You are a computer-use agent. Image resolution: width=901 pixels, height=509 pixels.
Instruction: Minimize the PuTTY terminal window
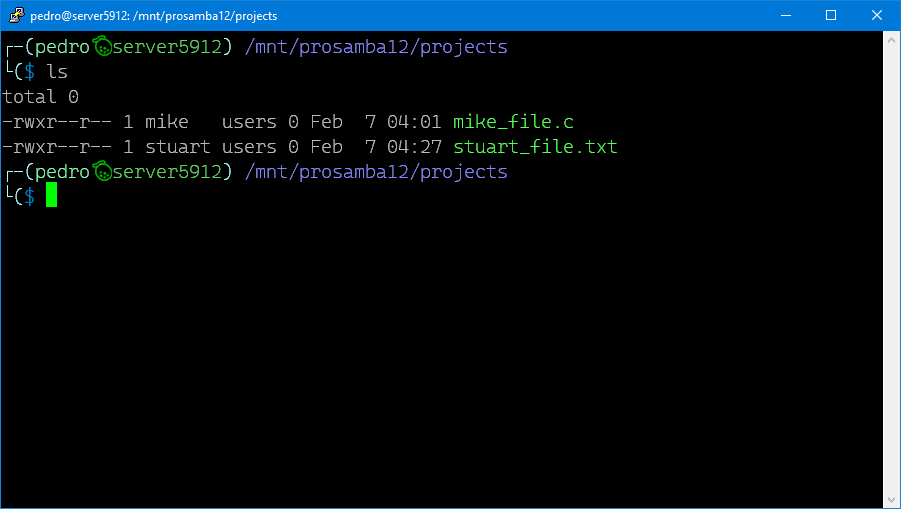(x=785, y=15)
